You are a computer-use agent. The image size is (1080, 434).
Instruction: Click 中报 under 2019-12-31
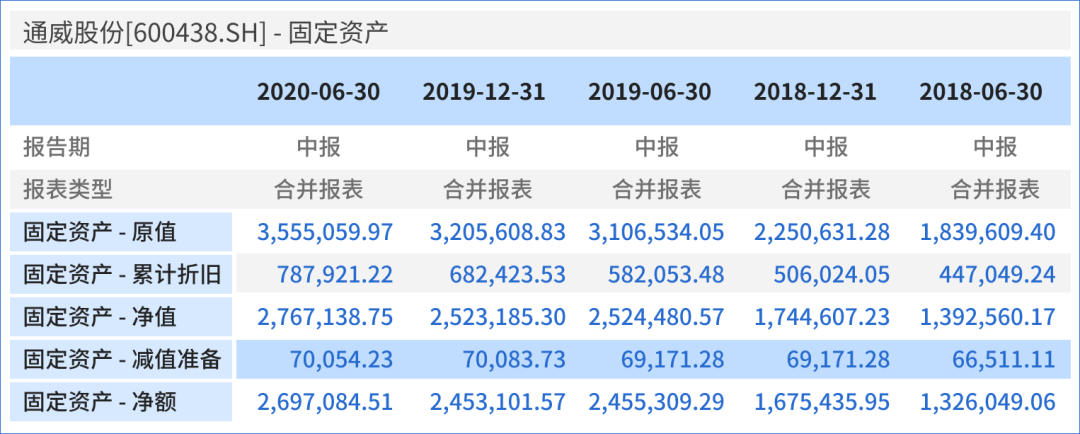[x=488, y=147]
